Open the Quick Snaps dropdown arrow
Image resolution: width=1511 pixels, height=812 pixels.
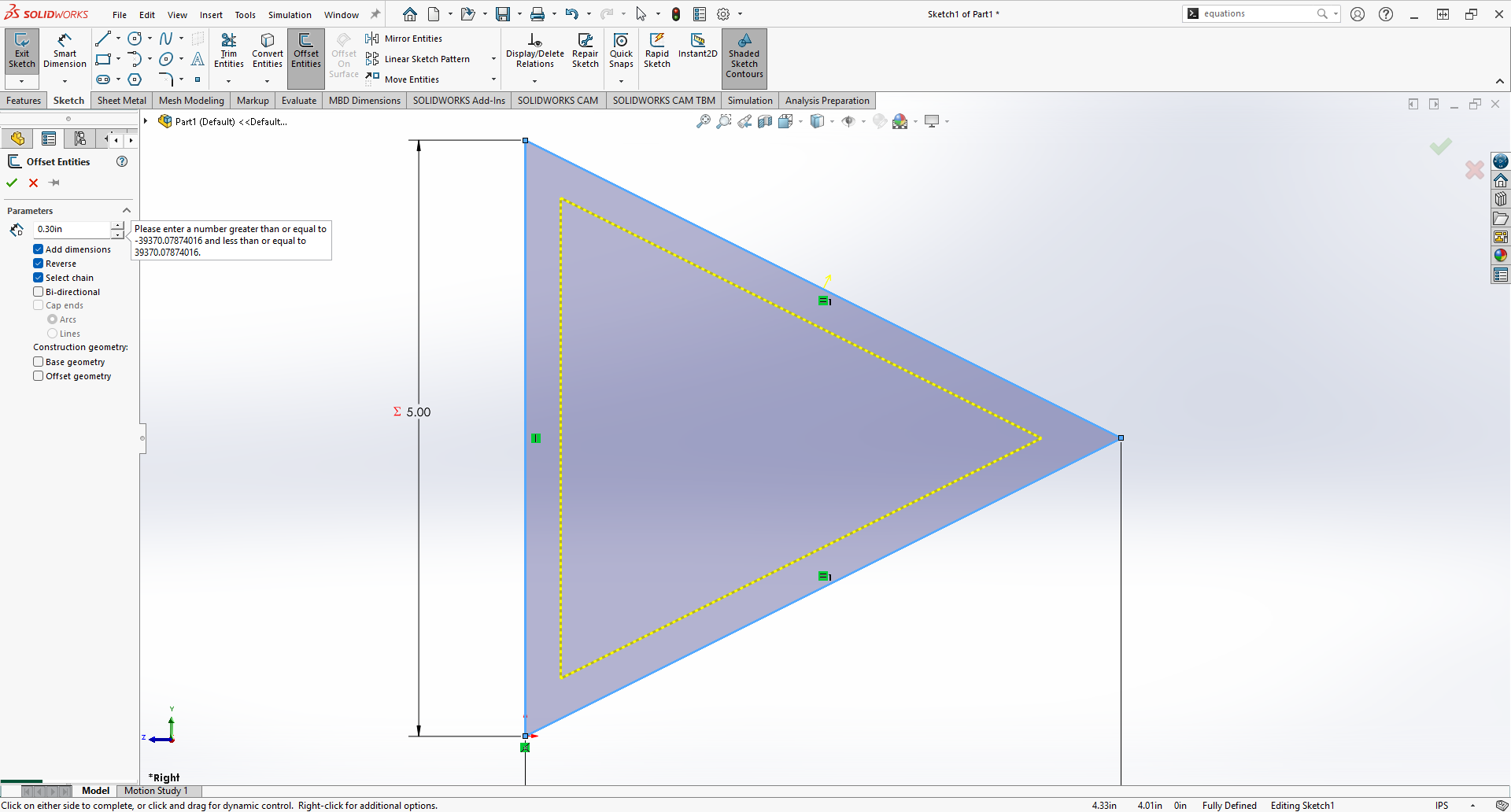point(621,81)
